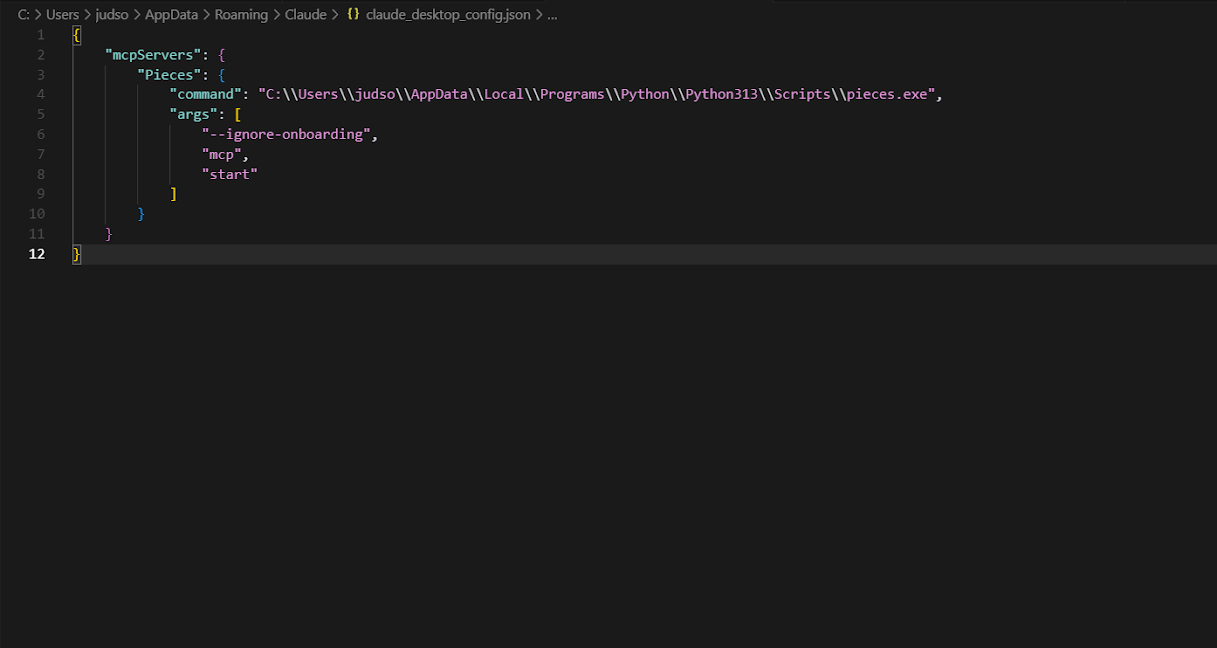Click the final closing brace on line 12

tap(77, 254)
